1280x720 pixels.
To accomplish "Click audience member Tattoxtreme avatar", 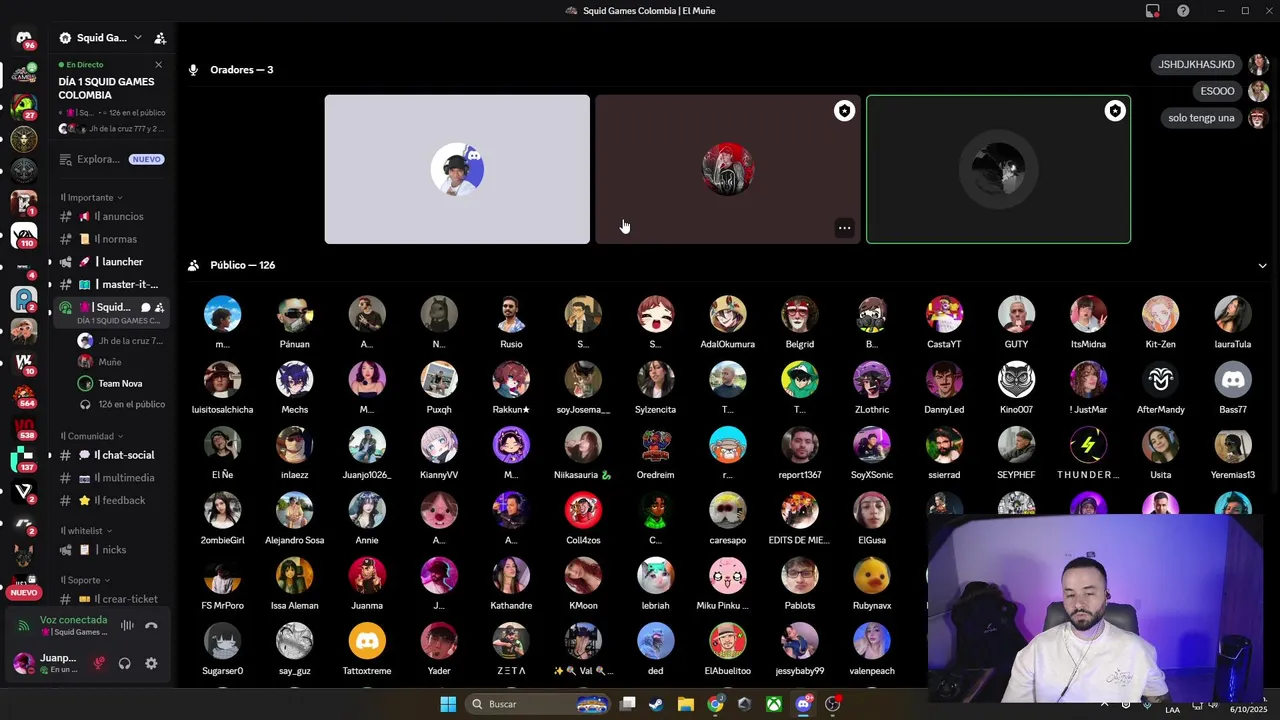I will click(367, 641).
